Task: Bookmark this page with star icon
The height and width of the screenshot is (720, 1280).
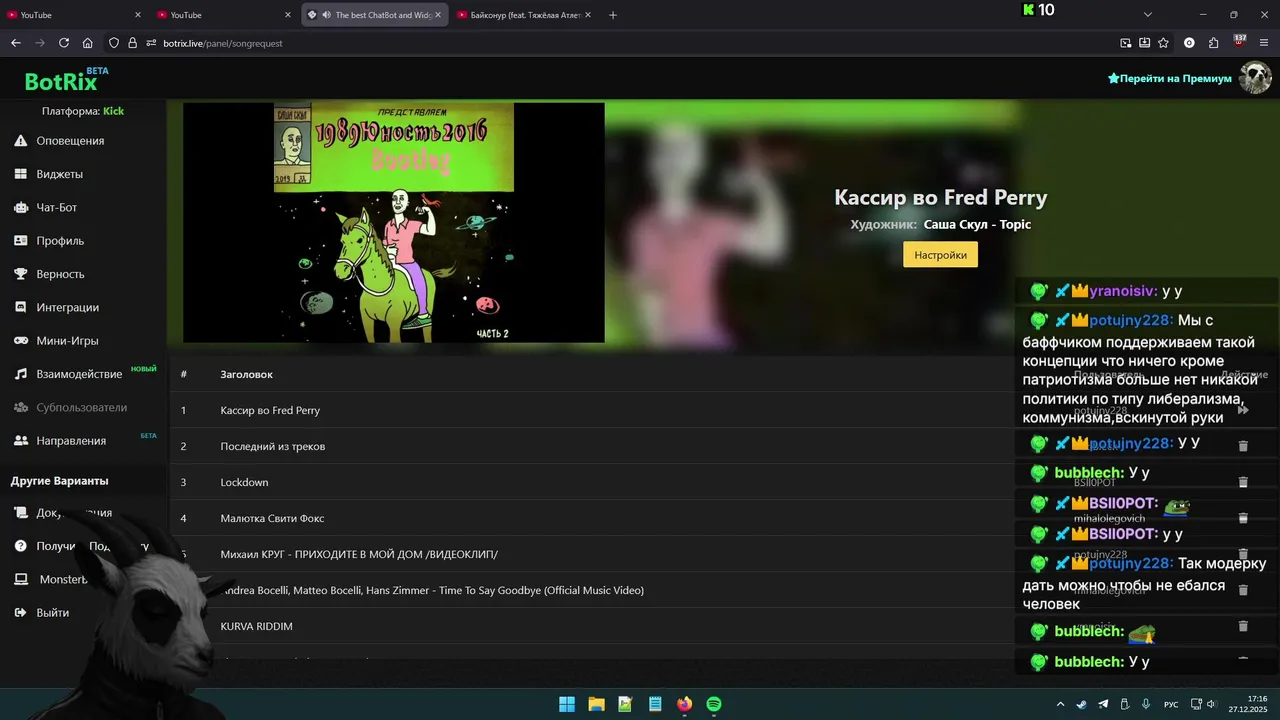Action: point(1163,43)
